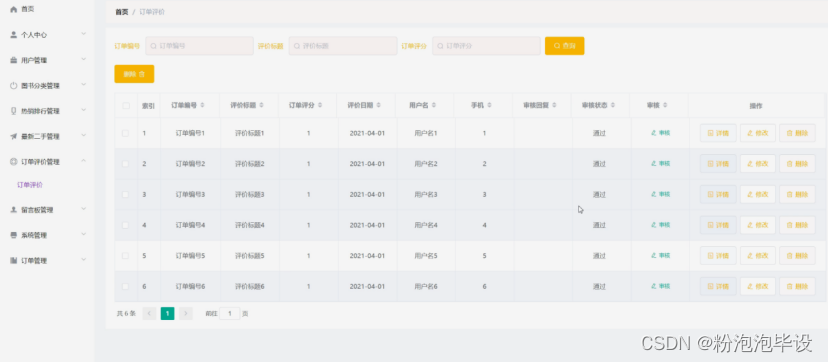Sort table by 手机 column arrows
Screen dimensions: 828x362
pyautogui.click(x=490, y=106)
